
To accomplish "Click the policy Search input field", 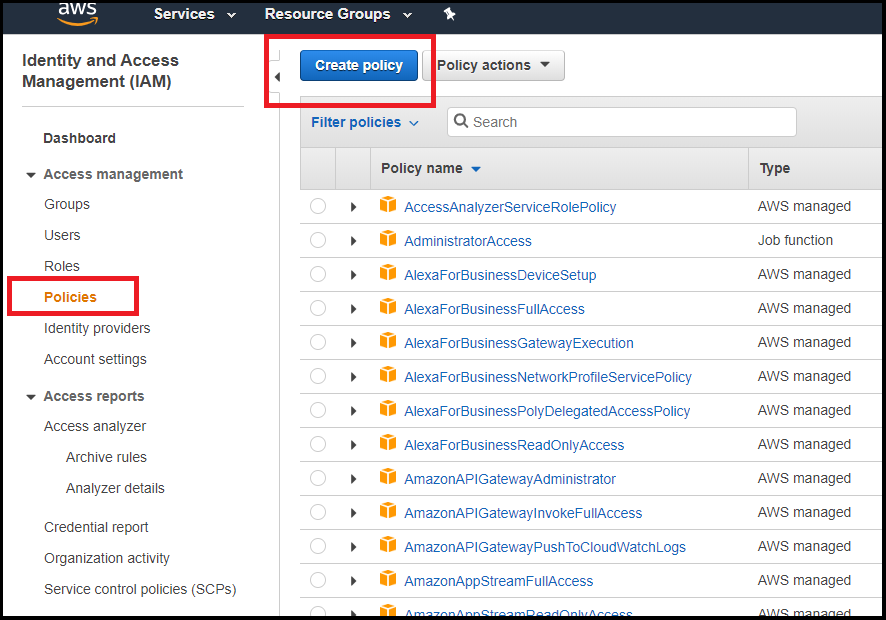I will 630,122.
